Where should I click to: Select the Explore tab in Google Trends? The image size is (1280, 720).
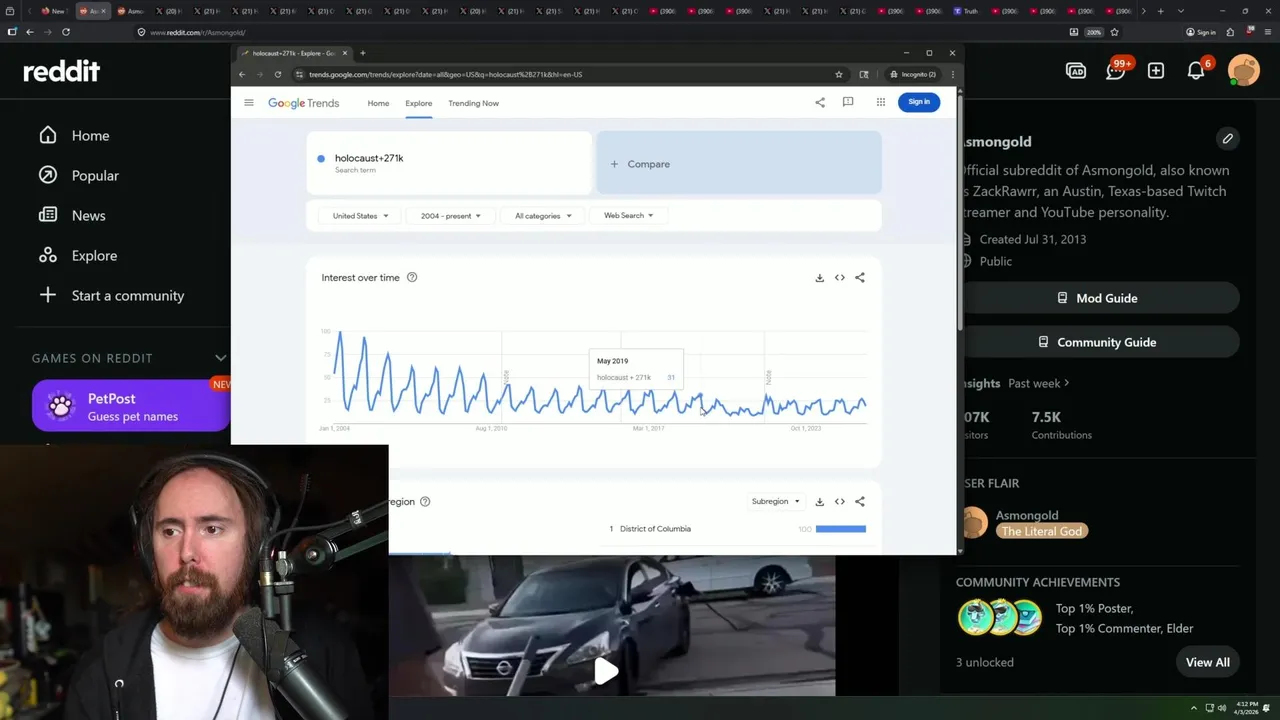pos(419,103)
